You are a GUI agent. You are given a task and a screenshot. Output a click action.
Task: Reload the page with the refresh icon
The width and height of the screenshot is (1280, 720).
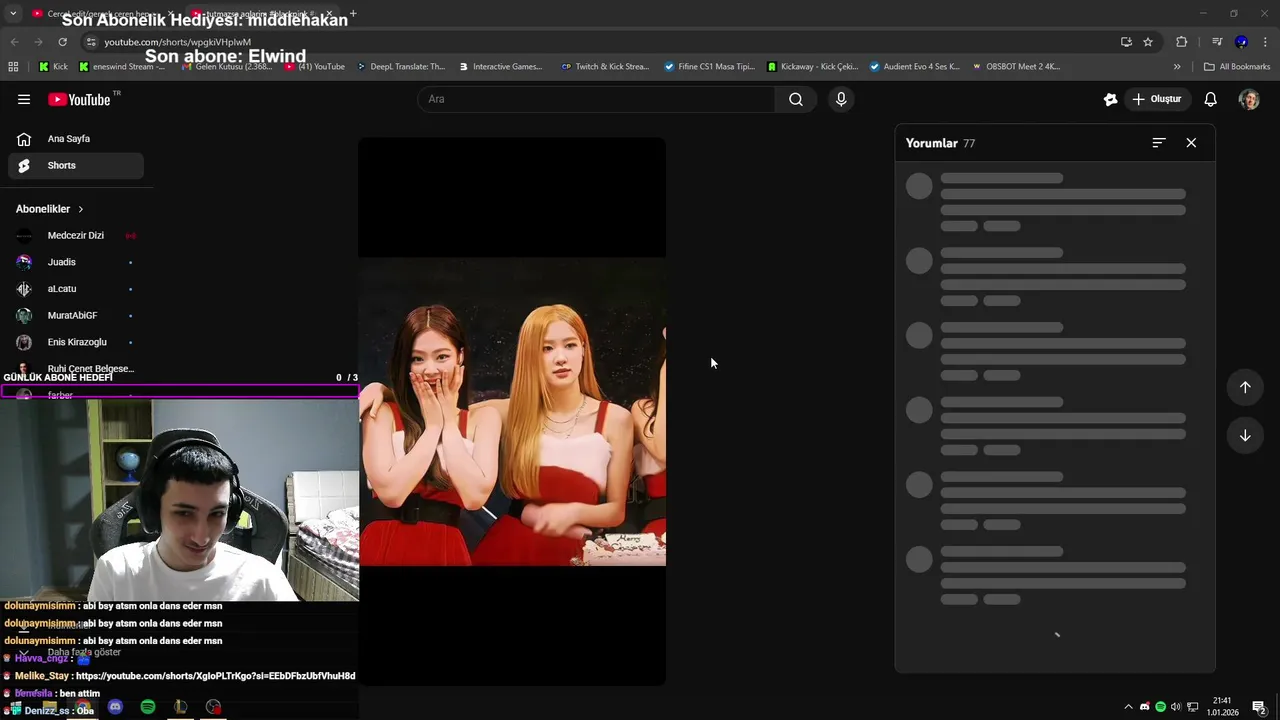62,42
